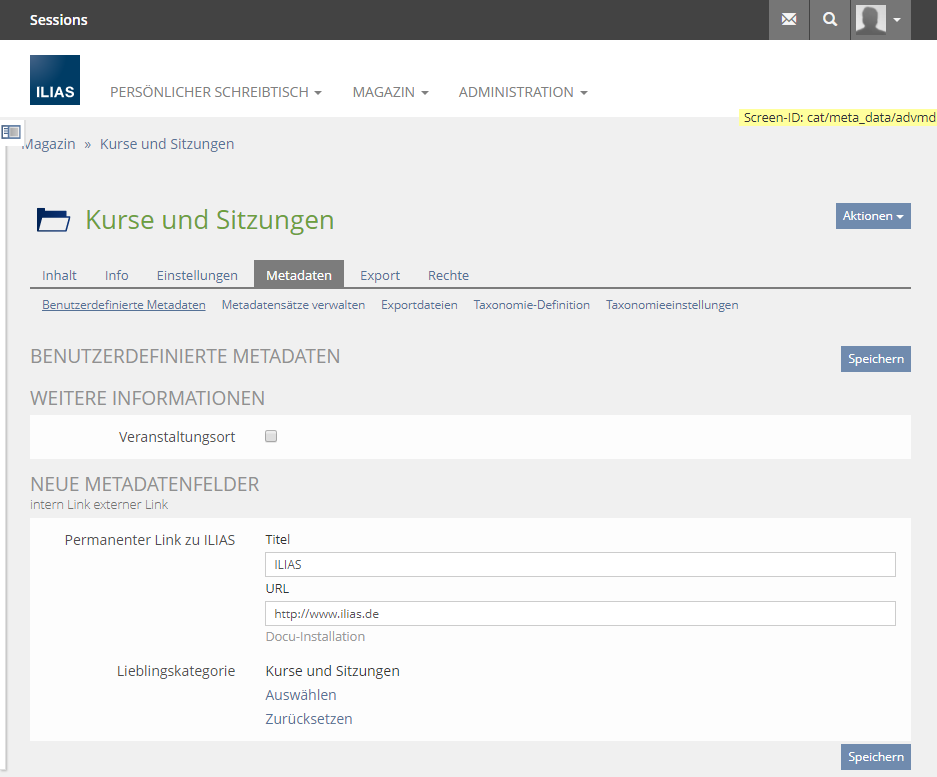Click the blue folder category icon
The height and width of the screenshot is (777, 937).
coord(53,220)
